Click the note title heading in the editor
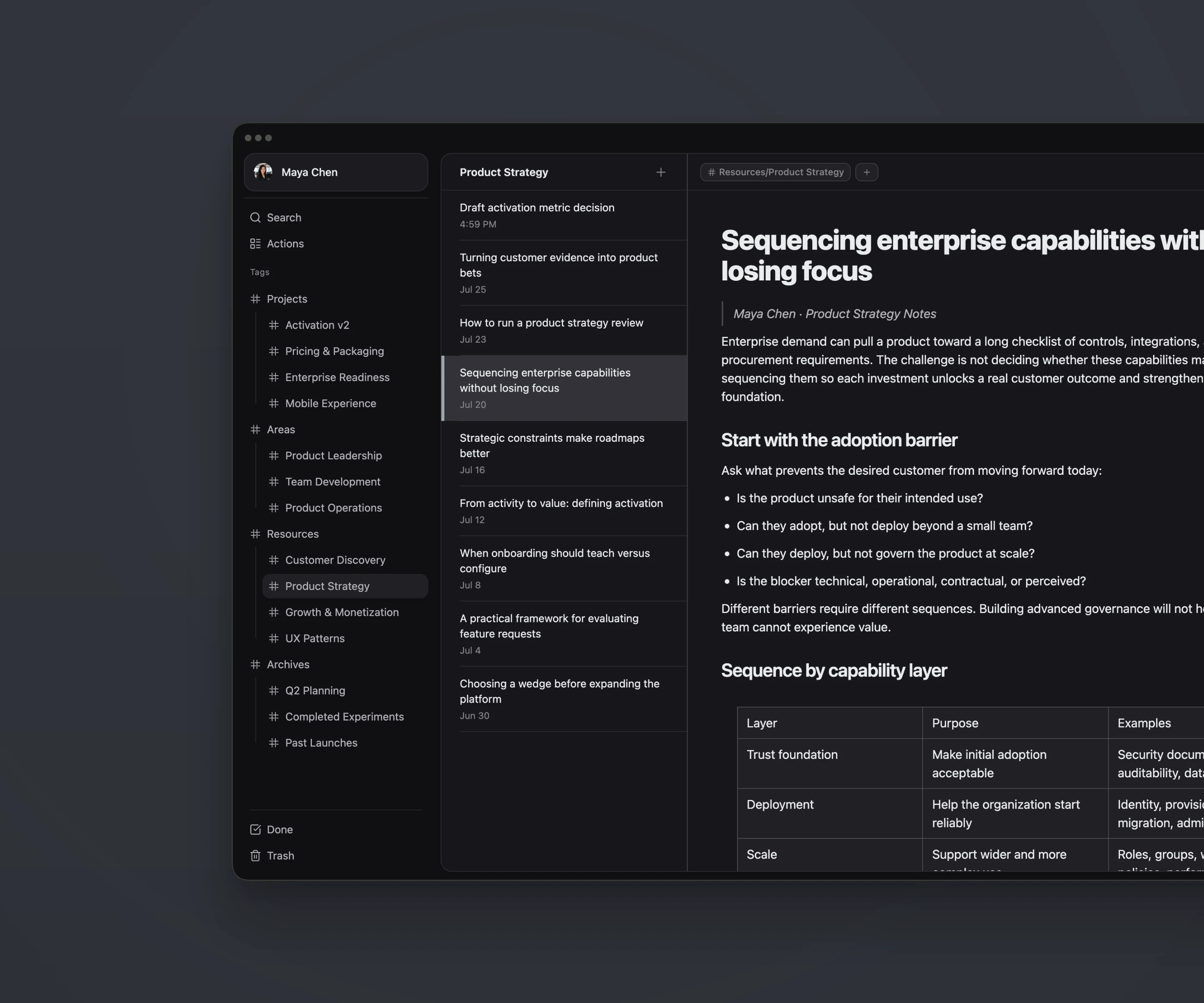 click(x=962, y=256)
